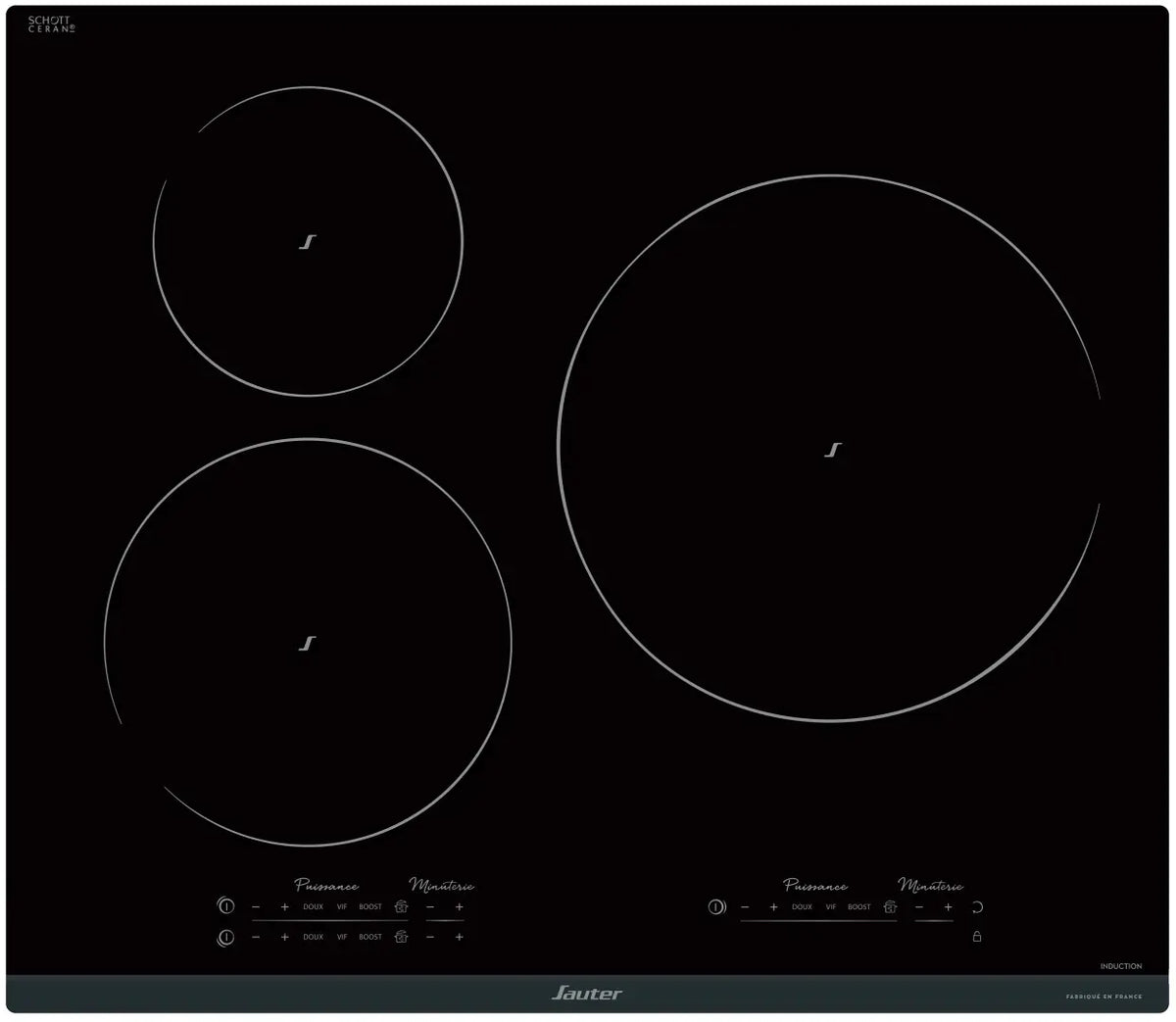Viewport: 1176px width, 1022px height.
Task: Decrease the timer on the lower-left row
Action: click(430, 938)
